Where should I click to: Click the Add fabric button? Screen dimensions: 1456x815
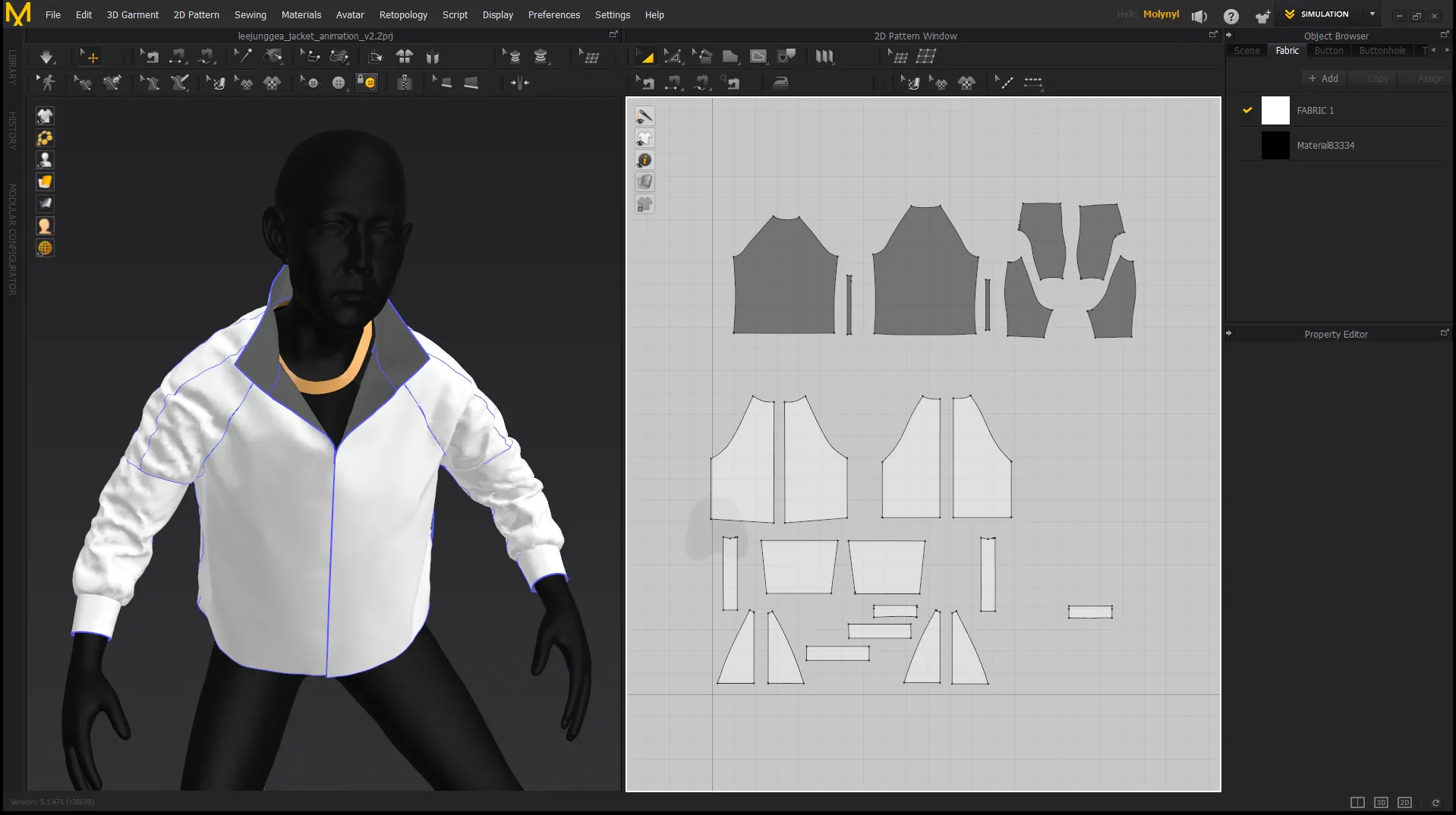click(x=1323, y=78)
